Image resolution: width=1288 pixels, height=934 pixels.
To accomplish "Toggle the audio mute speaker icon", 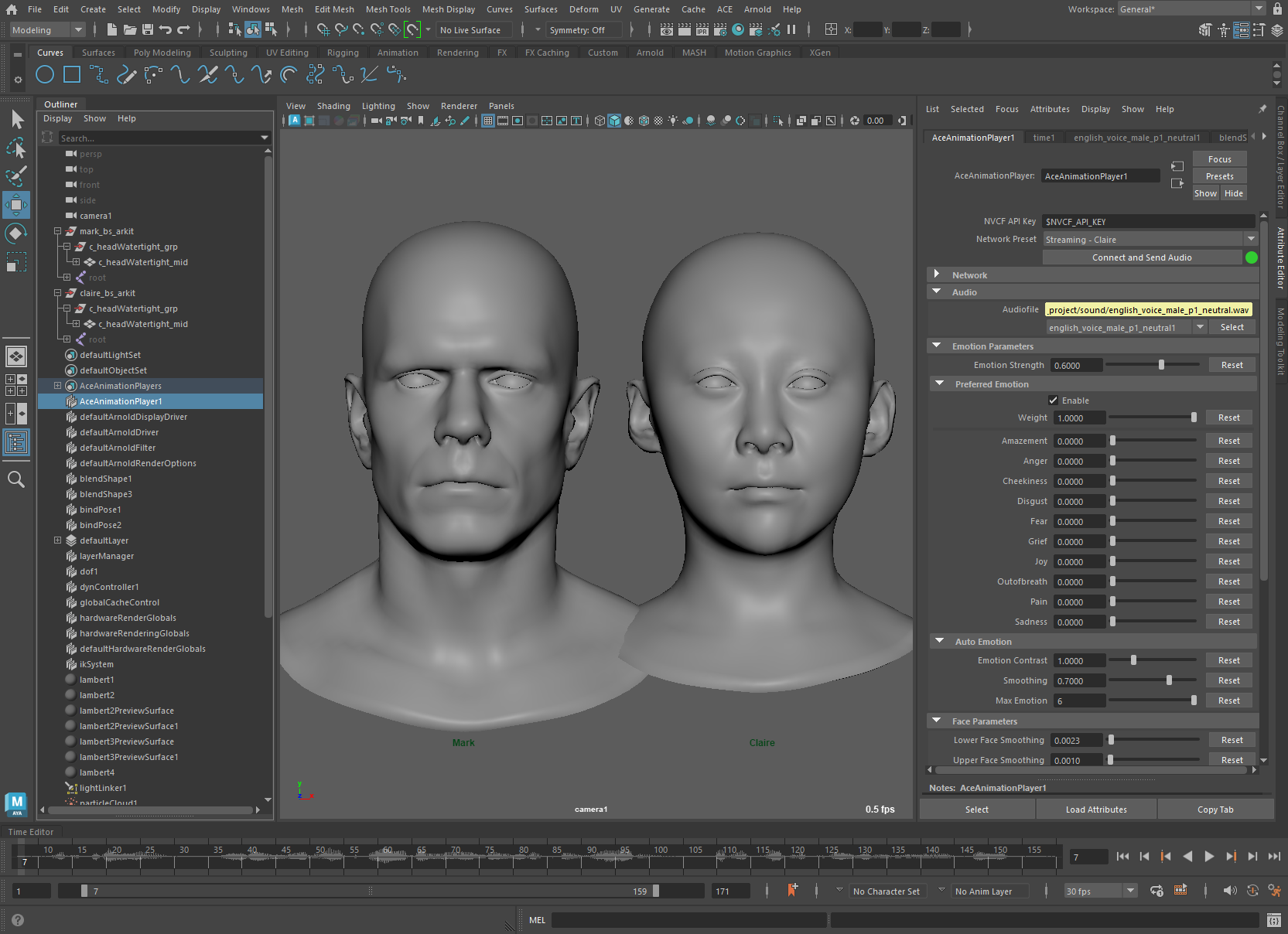I will [x=1229, y=891].
